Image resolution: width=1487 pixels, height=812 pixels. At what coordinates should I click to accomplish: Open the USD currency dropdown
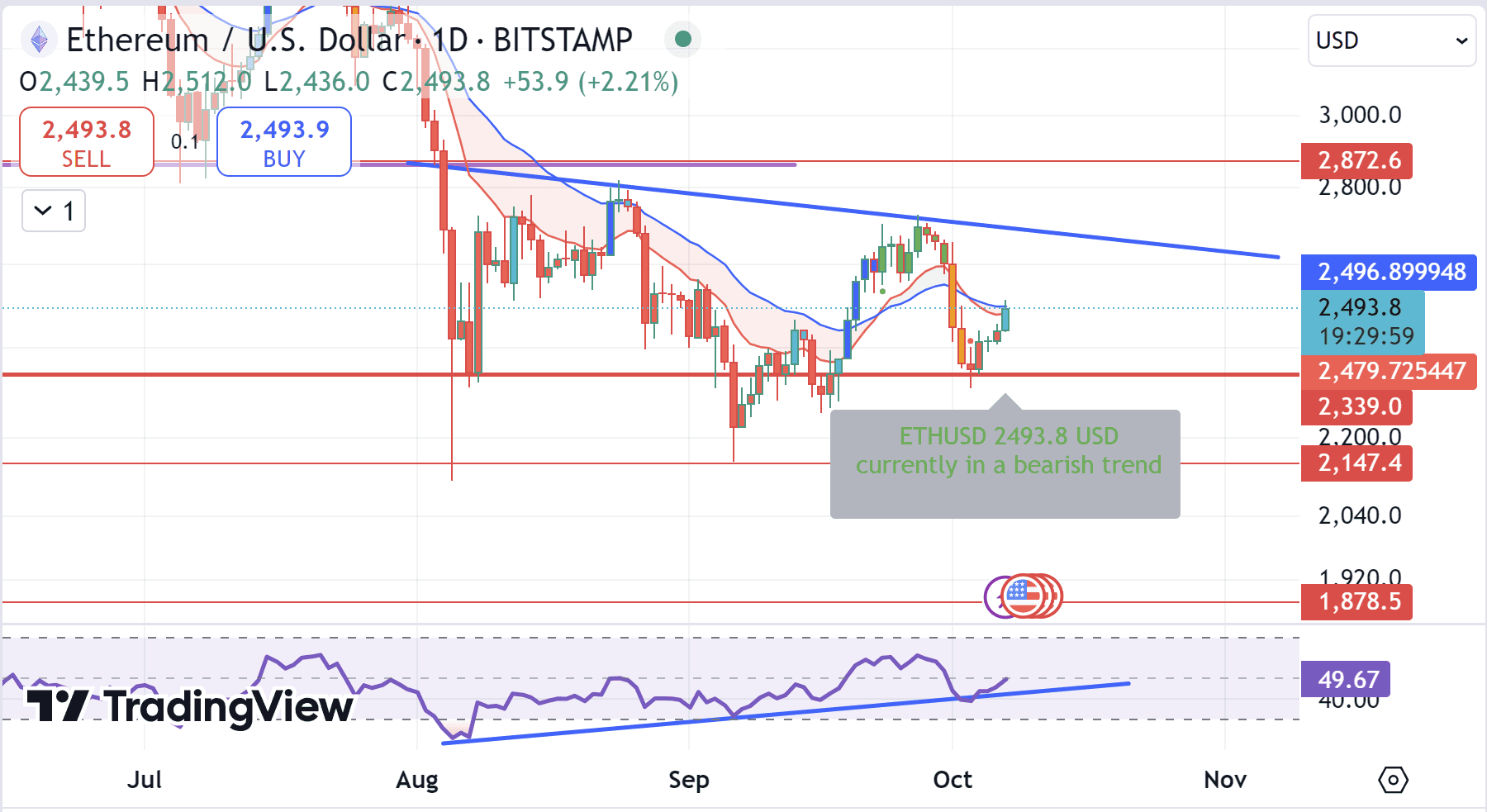coord(1392,40)
